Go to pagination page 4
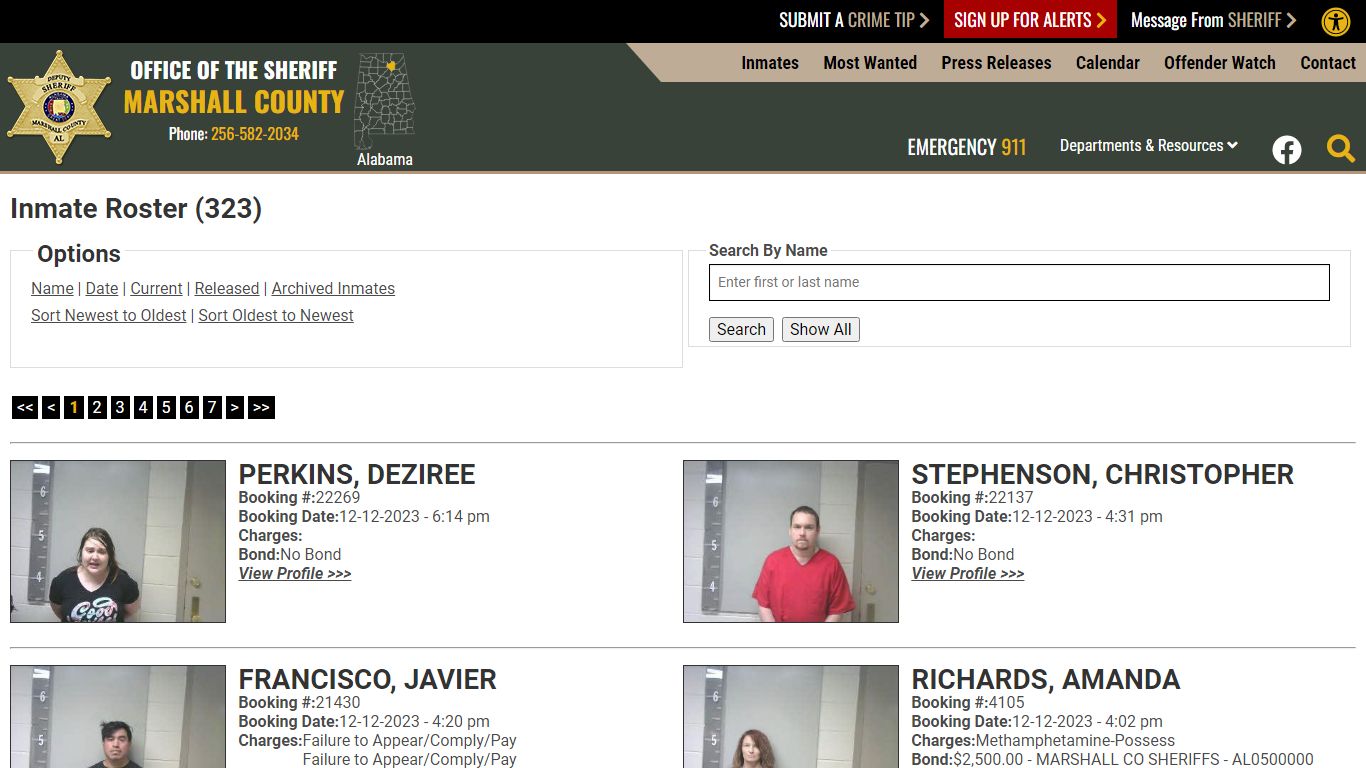Viewport: 1366px width, 768px height. [x=143, y=407]
